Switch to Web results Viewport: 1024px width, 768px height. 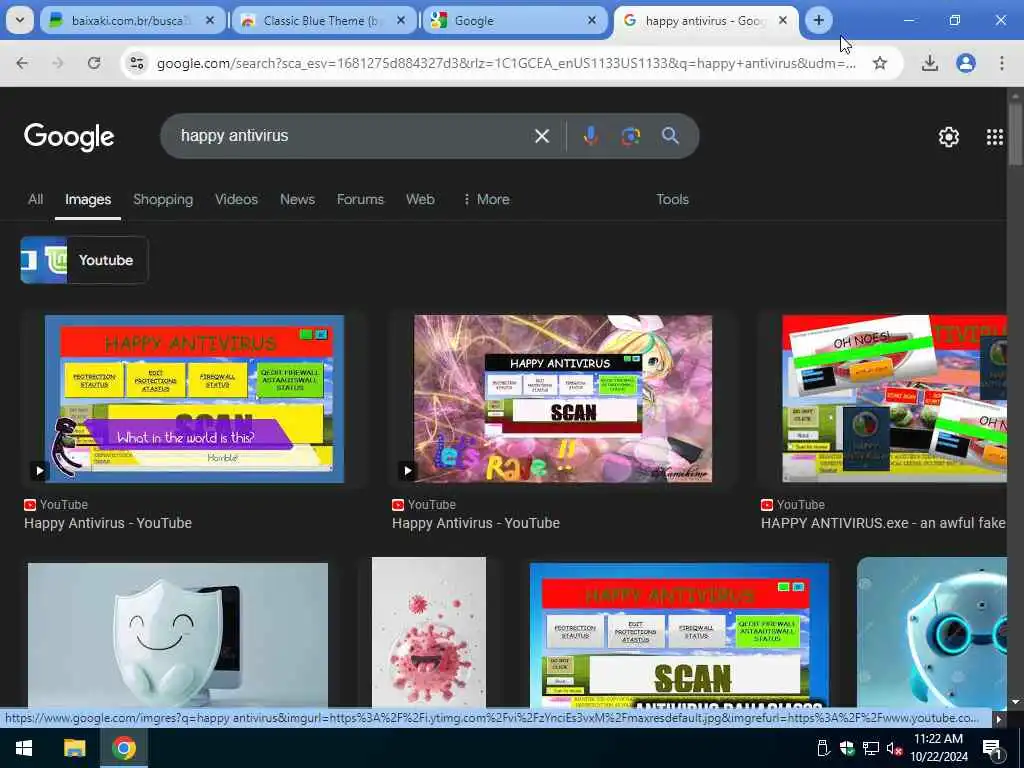pos(420,199)
